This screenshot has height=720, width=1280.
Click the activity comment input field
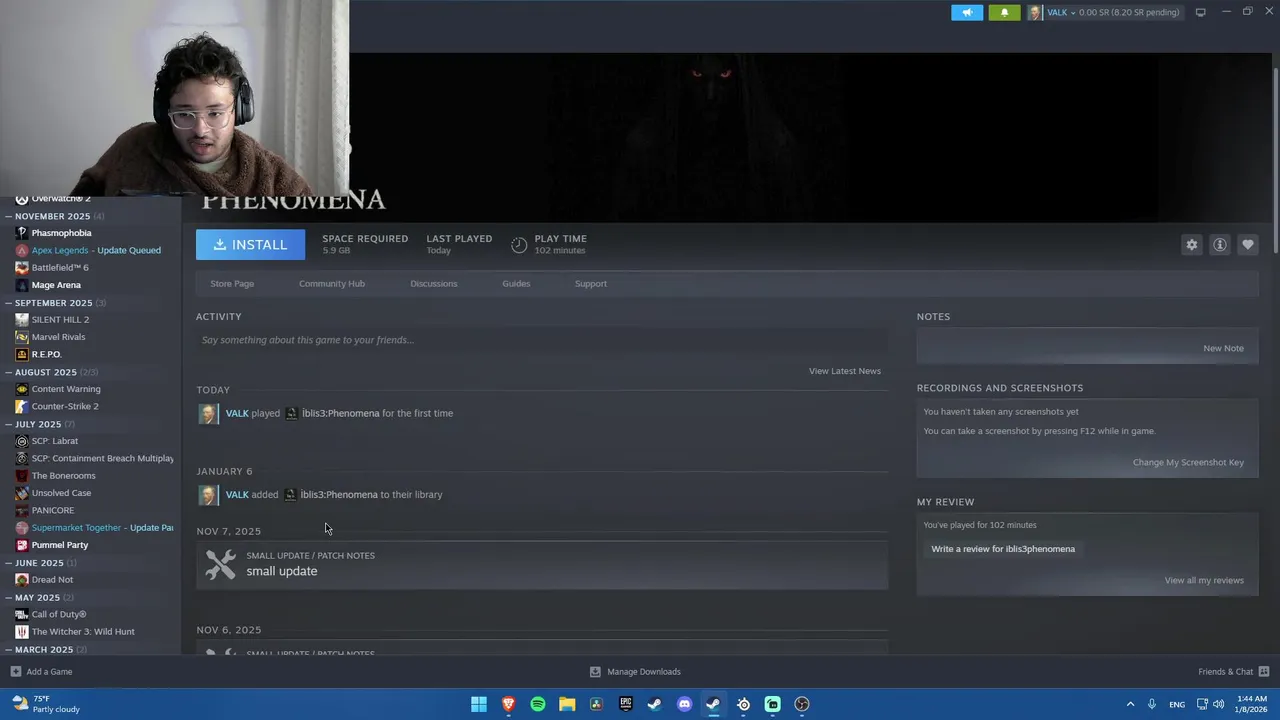541,340
